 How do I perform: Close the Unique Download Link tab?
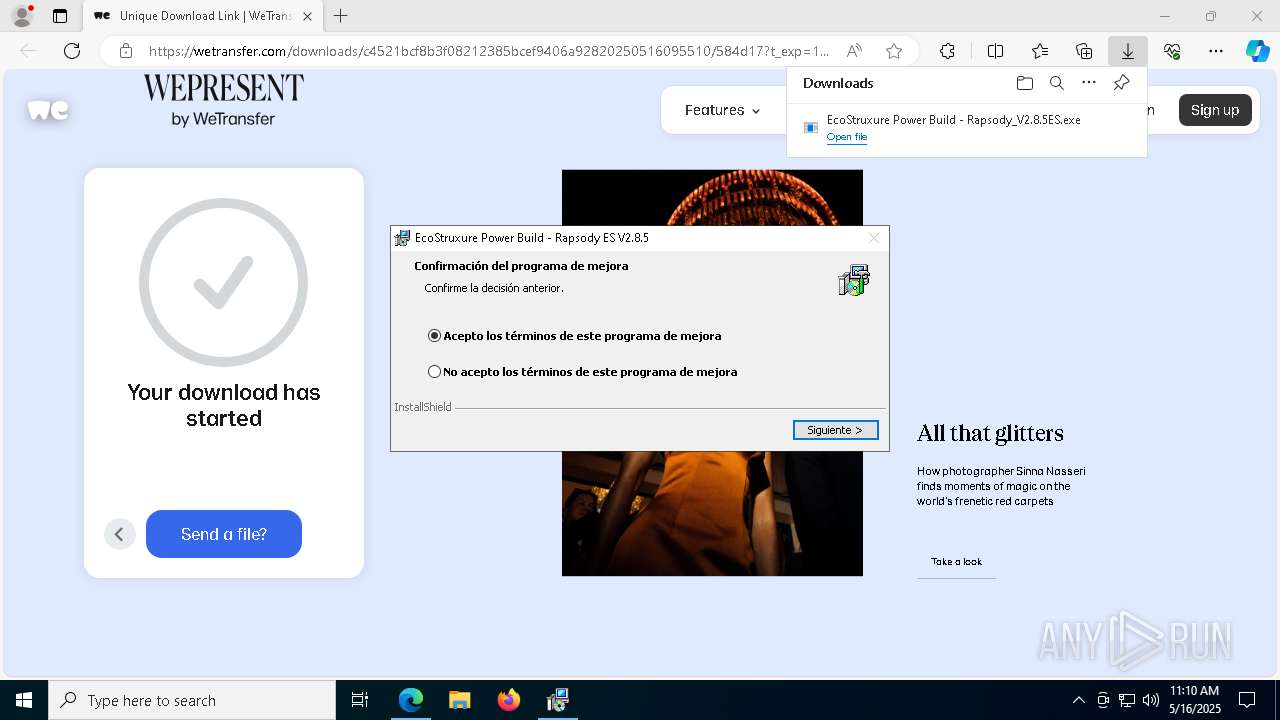(307, 16)
